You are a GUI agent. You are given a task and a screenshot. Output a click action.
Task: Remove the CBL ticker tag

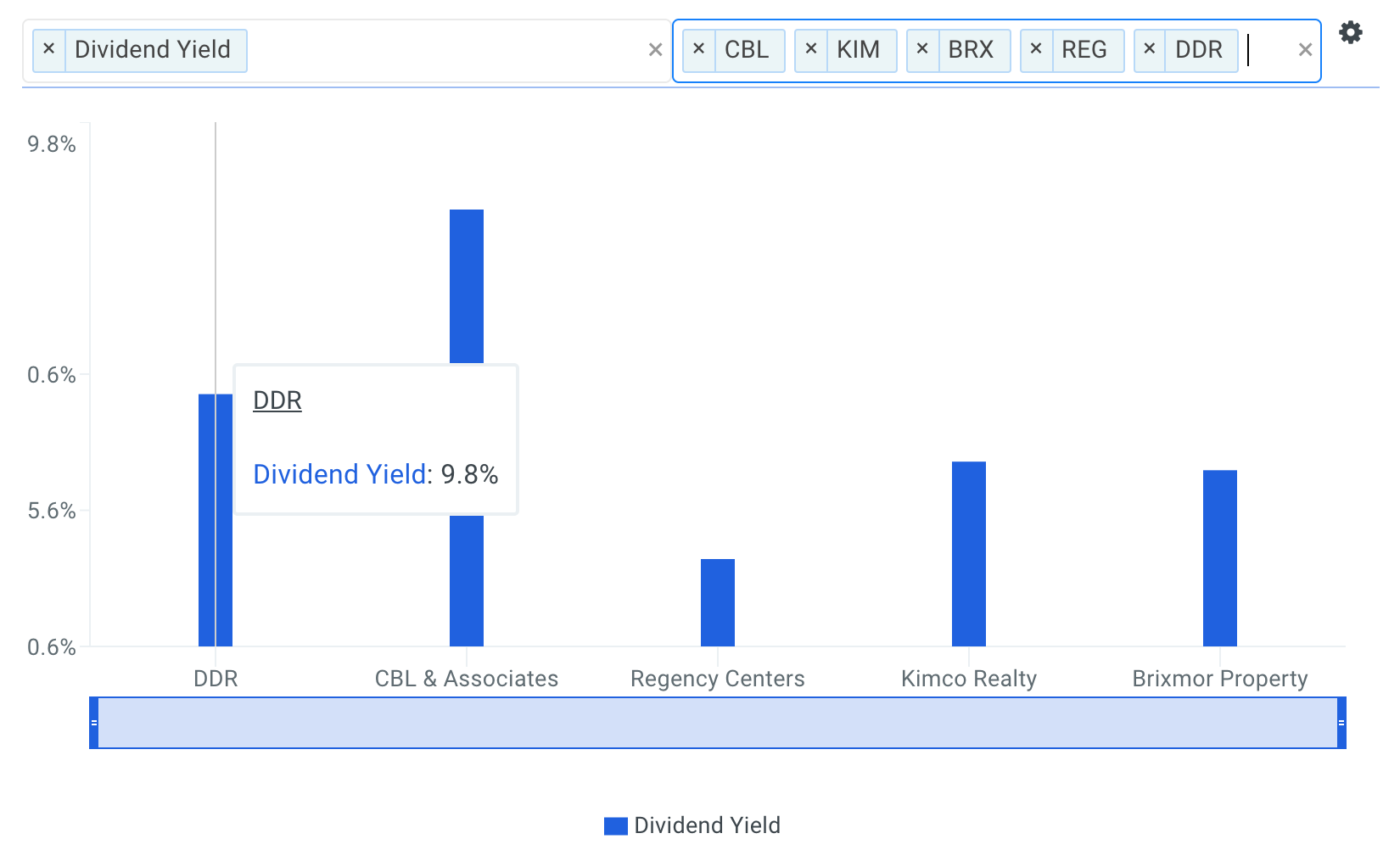coord(698,50)
